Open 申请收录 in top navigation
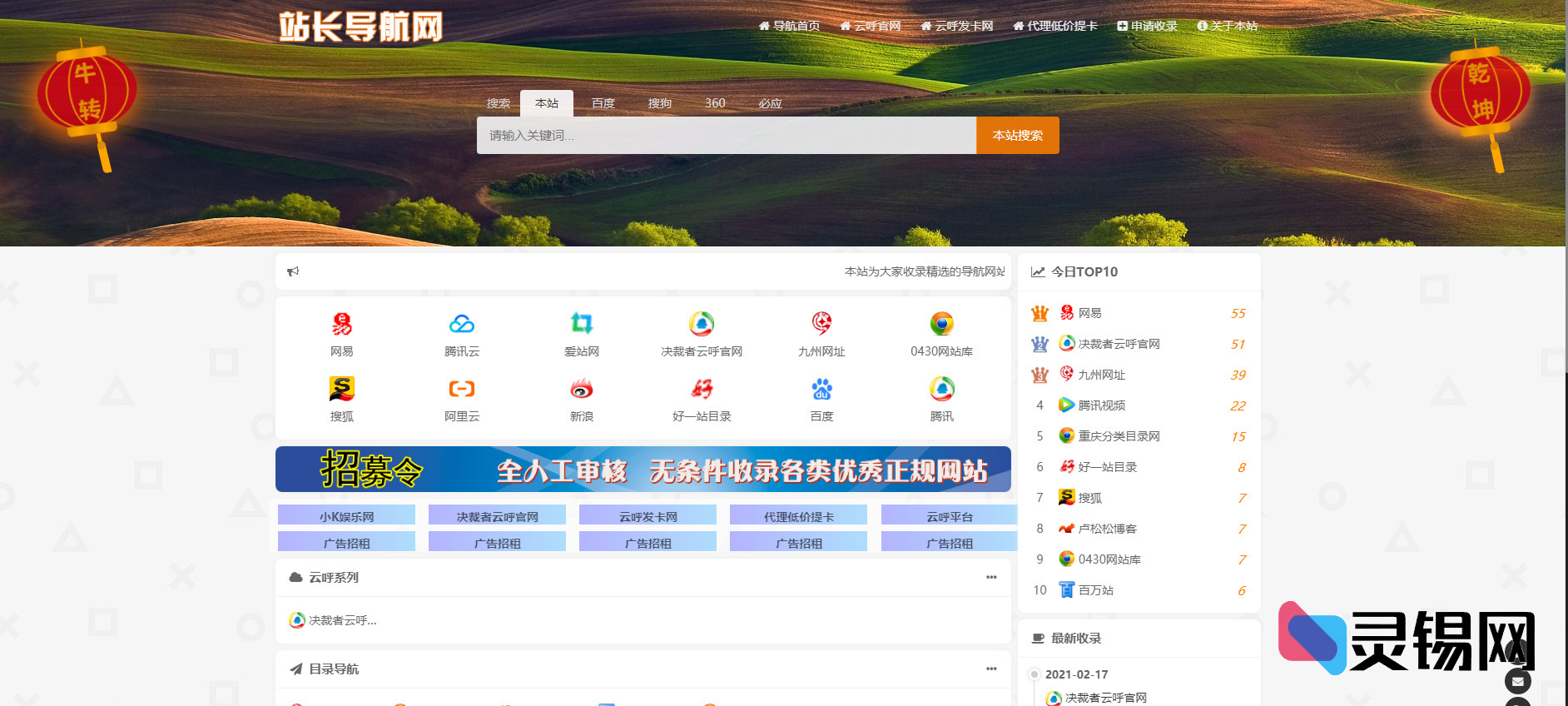This screenshot has width=1568, height=706. click(x=1147, y=26)
